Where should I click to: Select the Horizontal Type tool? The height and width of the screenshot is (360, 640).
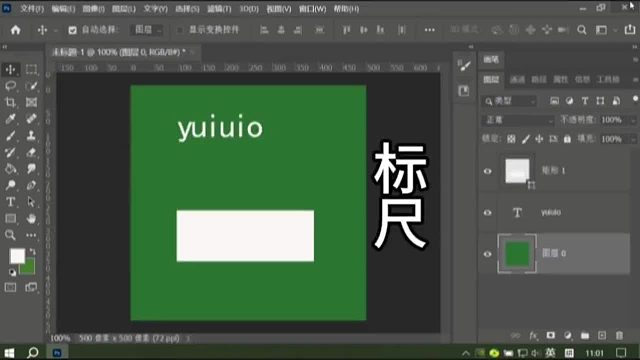[11, 202]
